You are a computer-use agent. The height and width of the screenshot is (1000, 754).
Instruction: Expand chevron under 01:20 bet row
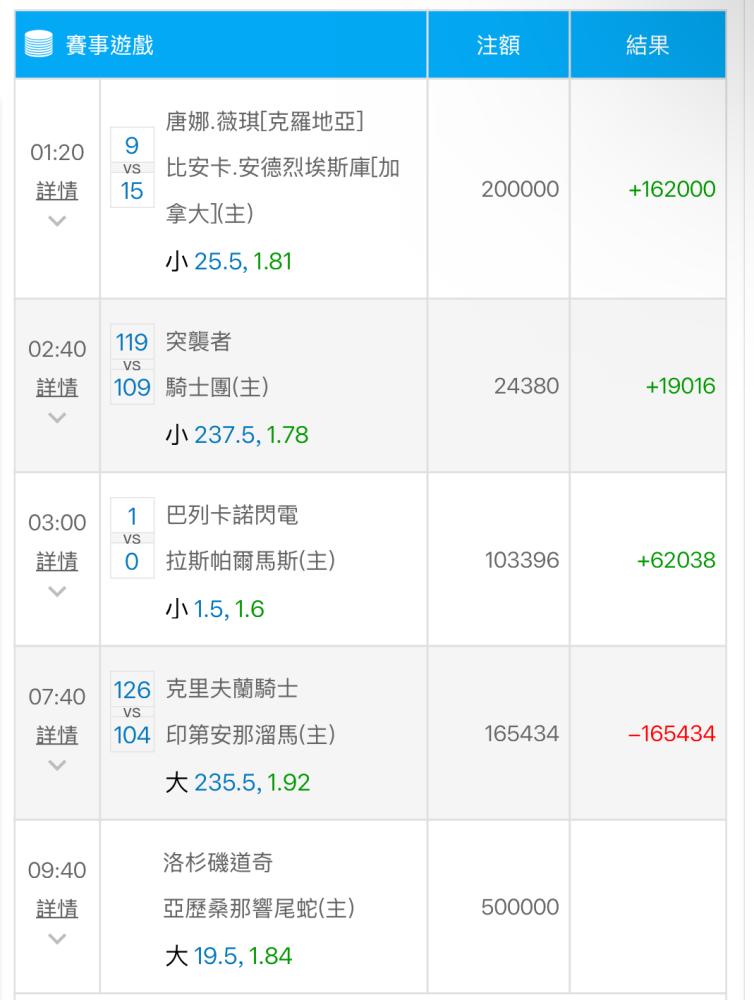(57, 222)
